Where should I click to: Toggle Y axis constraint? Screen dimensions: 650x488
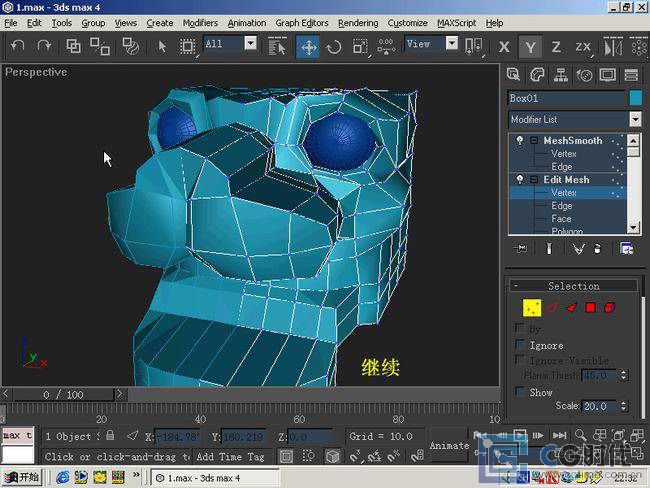coord(530,47)
